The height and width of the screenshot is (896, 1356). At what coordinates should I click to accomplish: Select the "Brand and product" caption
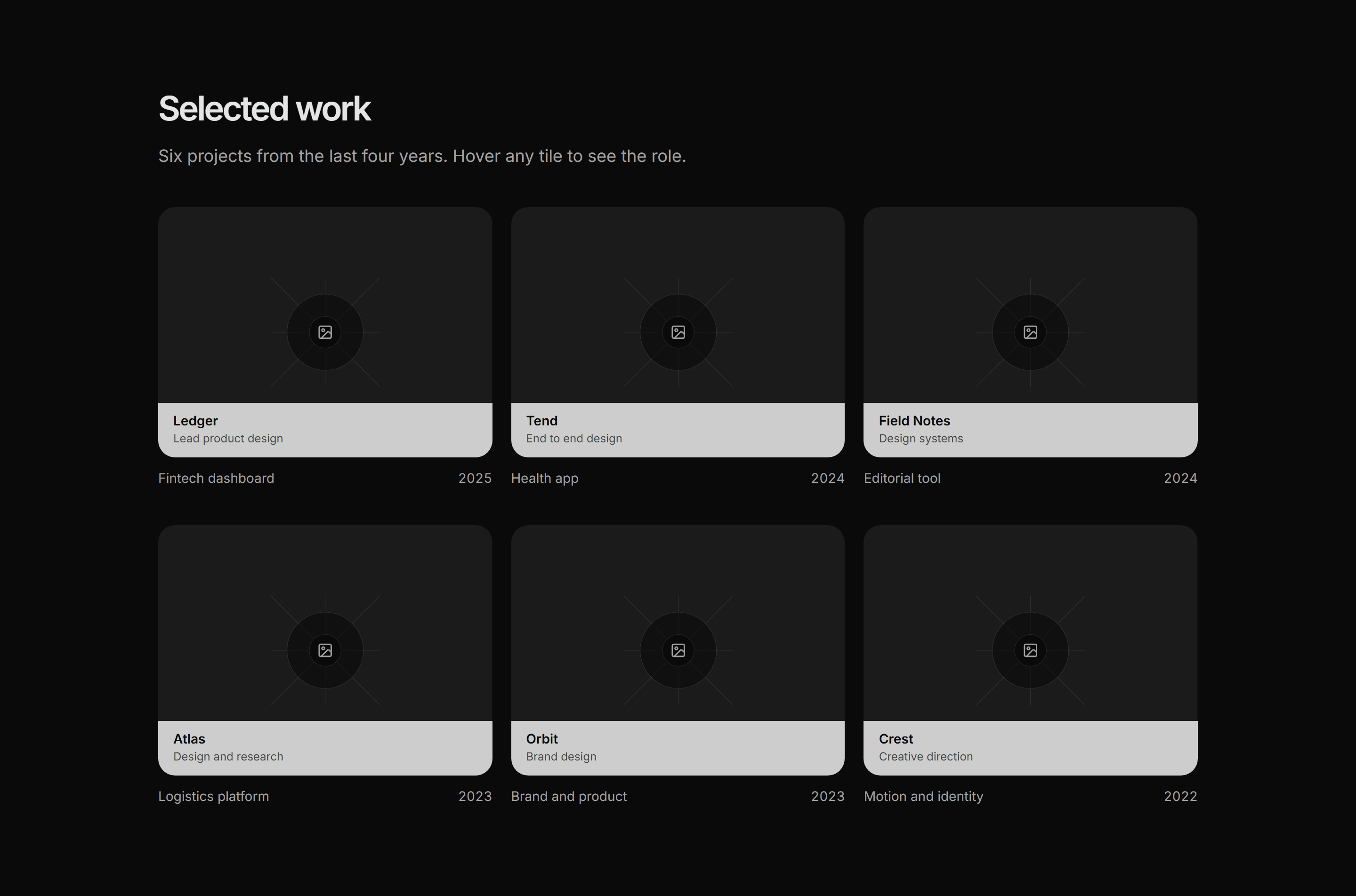[x=568, y=797]
